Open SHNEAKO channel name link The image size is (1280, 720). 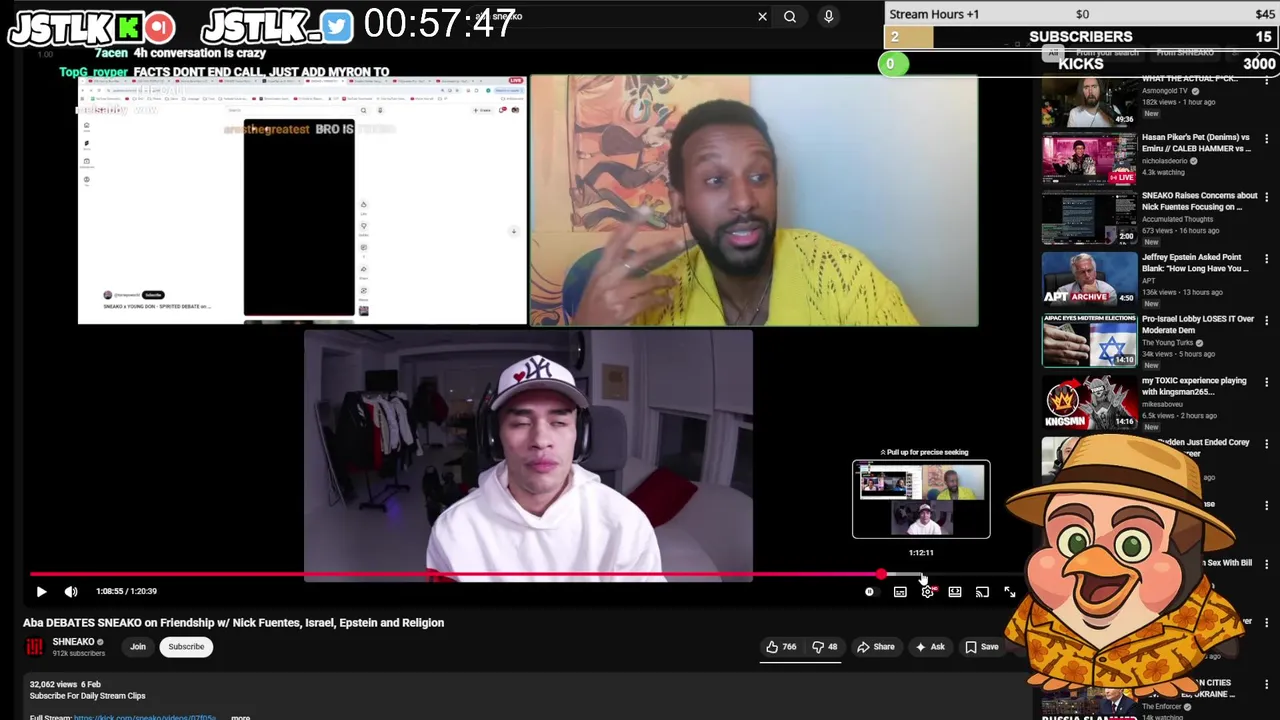click(73, 642)
